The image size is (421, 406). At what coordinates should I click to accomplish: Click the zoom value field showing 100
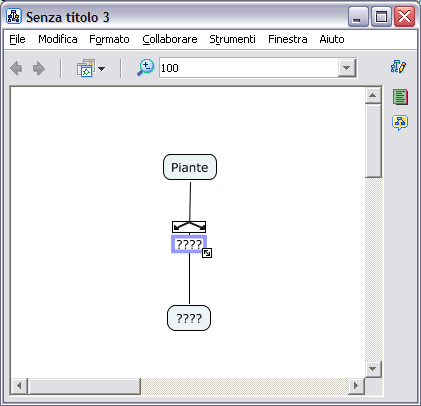click(249, 68)
